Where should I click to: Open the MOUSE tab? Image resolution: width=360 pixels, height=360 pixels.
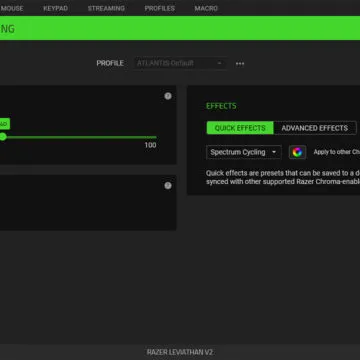point(12,8)
